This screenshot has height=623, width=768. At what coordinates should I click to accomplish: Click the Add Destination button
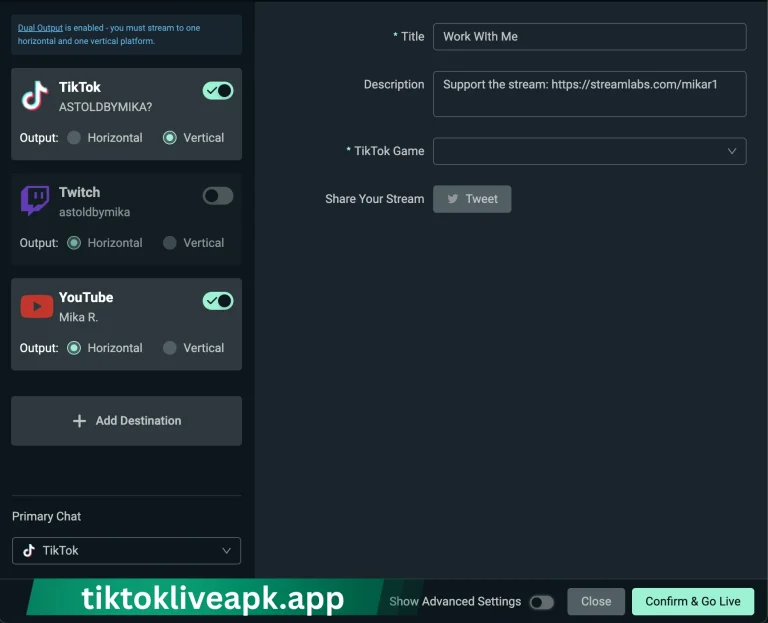126,421
